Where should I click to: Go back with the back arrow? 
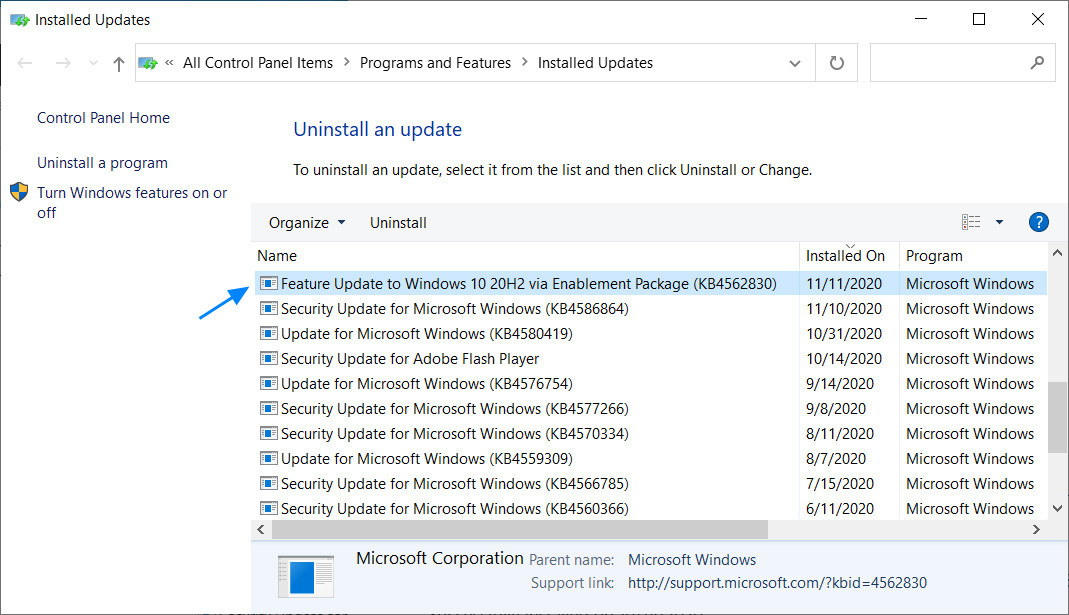click(25, 63)
